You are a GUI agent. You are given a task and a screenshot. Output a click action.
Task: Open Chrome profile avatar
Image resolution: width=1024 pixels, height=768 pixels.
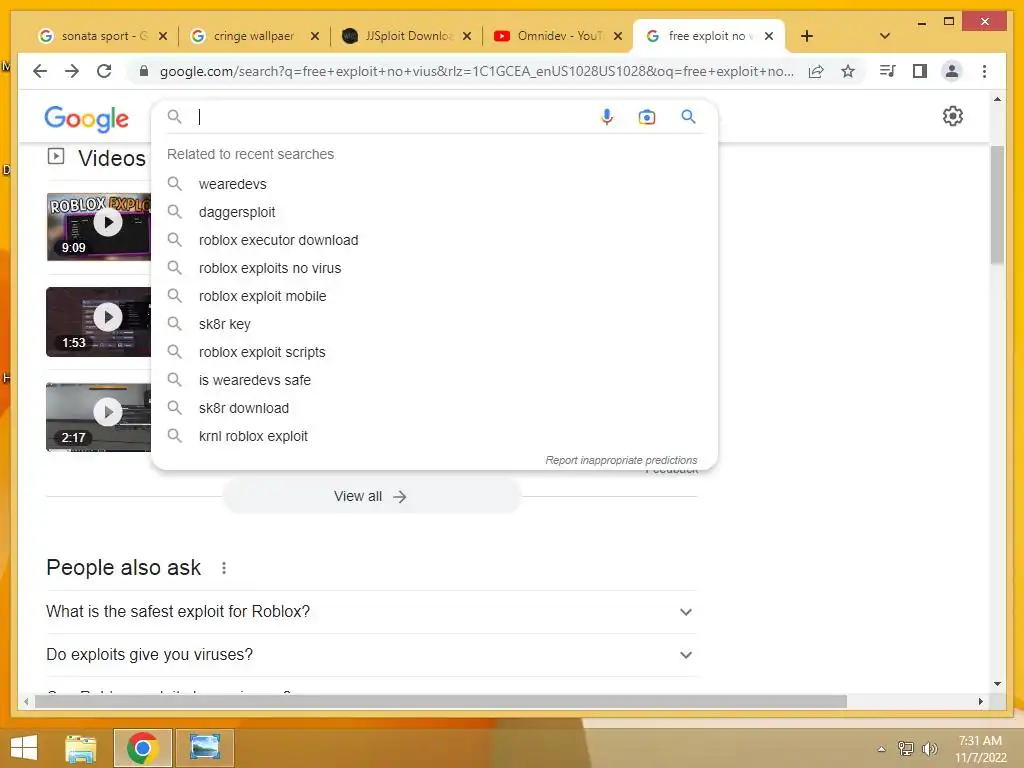pyautogui.click(x=952, y=71)
